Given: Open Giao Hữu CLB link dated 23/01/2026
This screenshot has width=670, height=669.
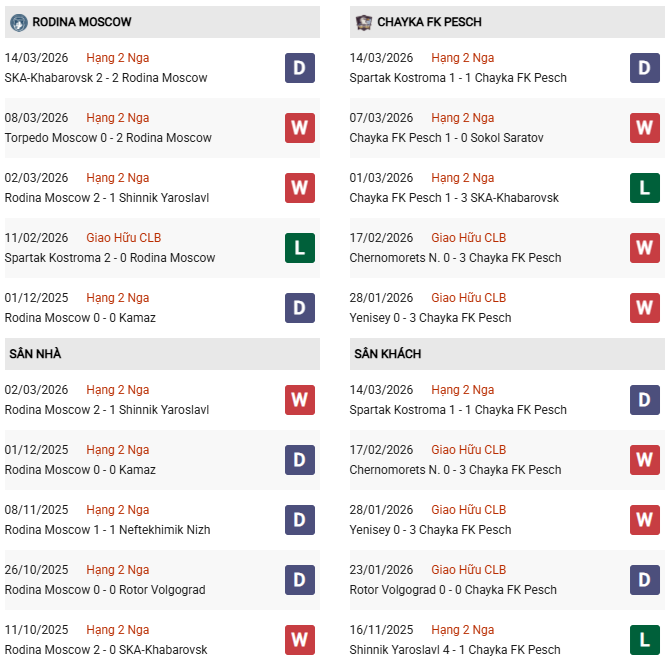Looking at the screenshot, I should point(468,570).
